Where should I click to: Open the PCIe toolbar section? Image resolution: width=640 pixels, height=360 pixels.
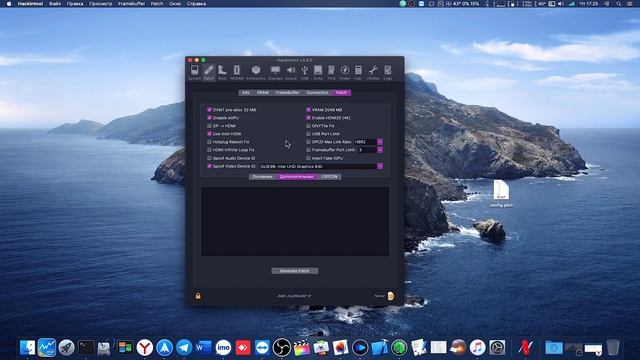pyautogui.click(x=331, y=72)
